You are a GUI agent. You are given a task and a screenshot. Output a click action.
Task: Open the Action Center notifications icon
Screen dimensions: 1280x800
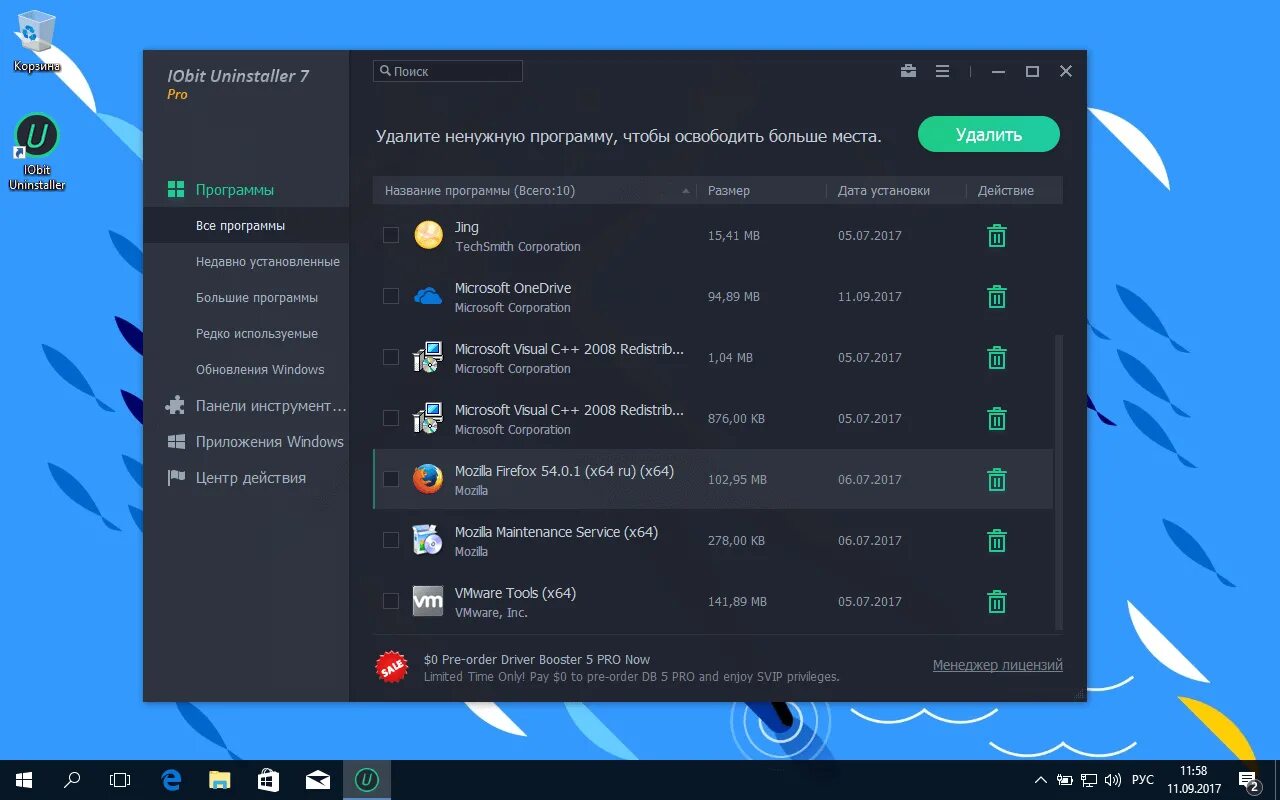[x=1249, y=780]
